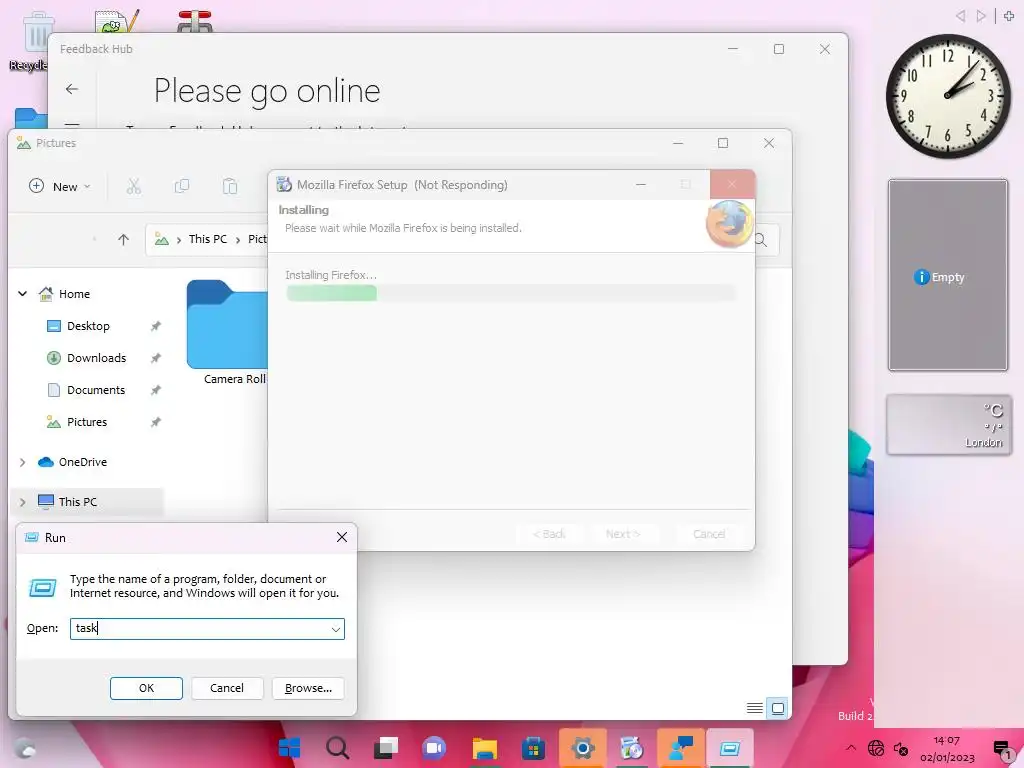Show previous gadget page arrow
Image resolution: width=1024 pixels, height=768 pixels.
(x=960, y=16)
